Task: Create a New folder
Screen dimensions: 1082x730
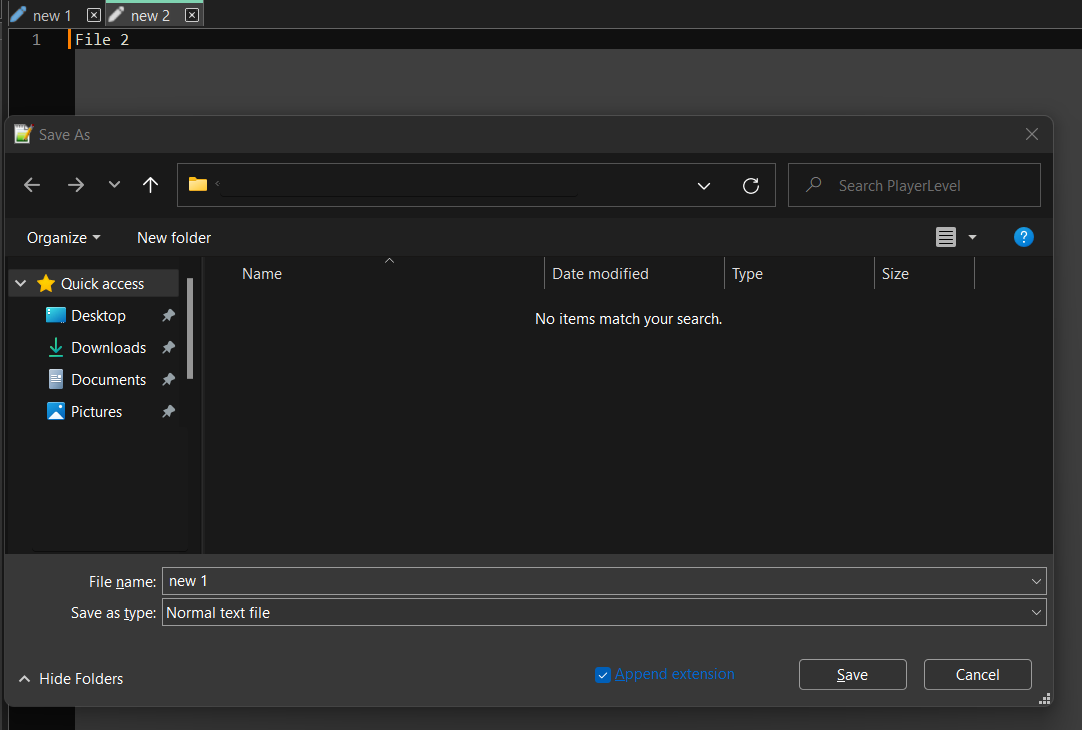Action: [174, 237]
